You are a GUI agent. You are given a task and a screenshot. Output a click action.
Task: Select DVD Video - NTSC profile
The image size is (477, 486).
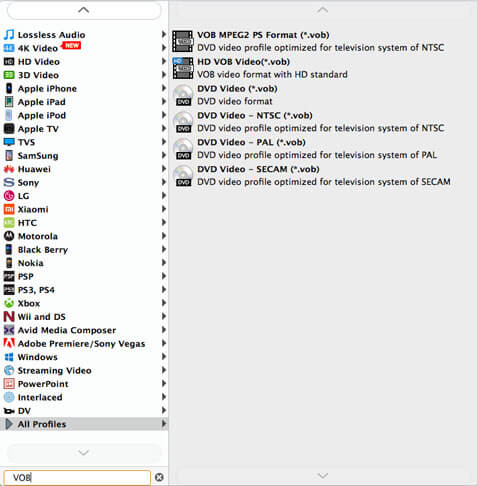pyautogui.click(x=323, y=122)
